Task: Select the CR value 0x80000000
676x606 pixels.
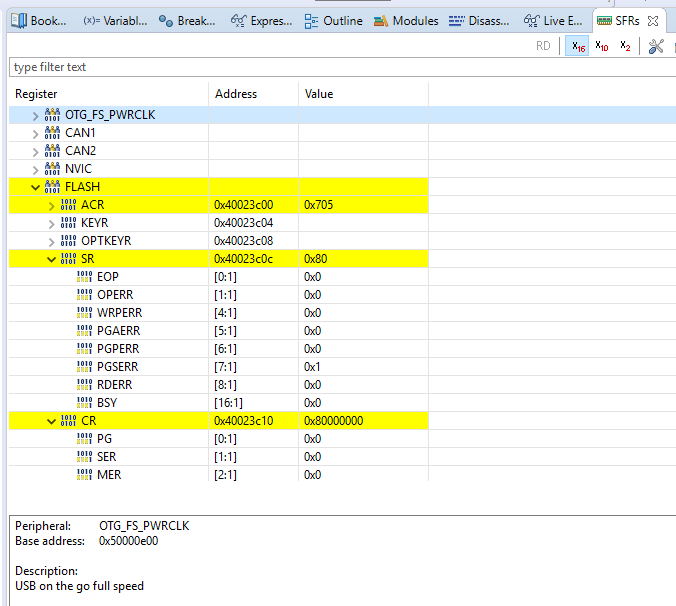Action: pyautogui.click(x=334, y=421)
